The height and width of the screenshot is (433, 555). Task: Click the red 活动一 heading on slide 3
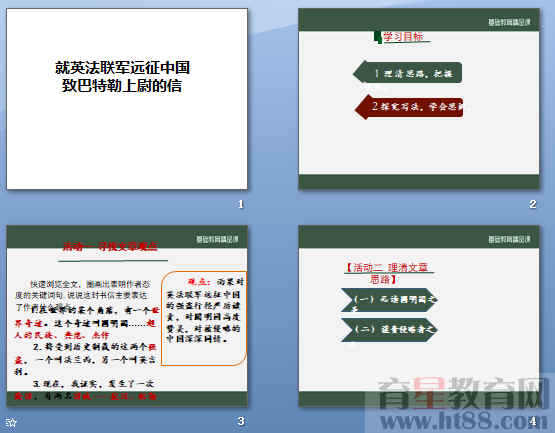pyautogui.click(x=110, y=246)
